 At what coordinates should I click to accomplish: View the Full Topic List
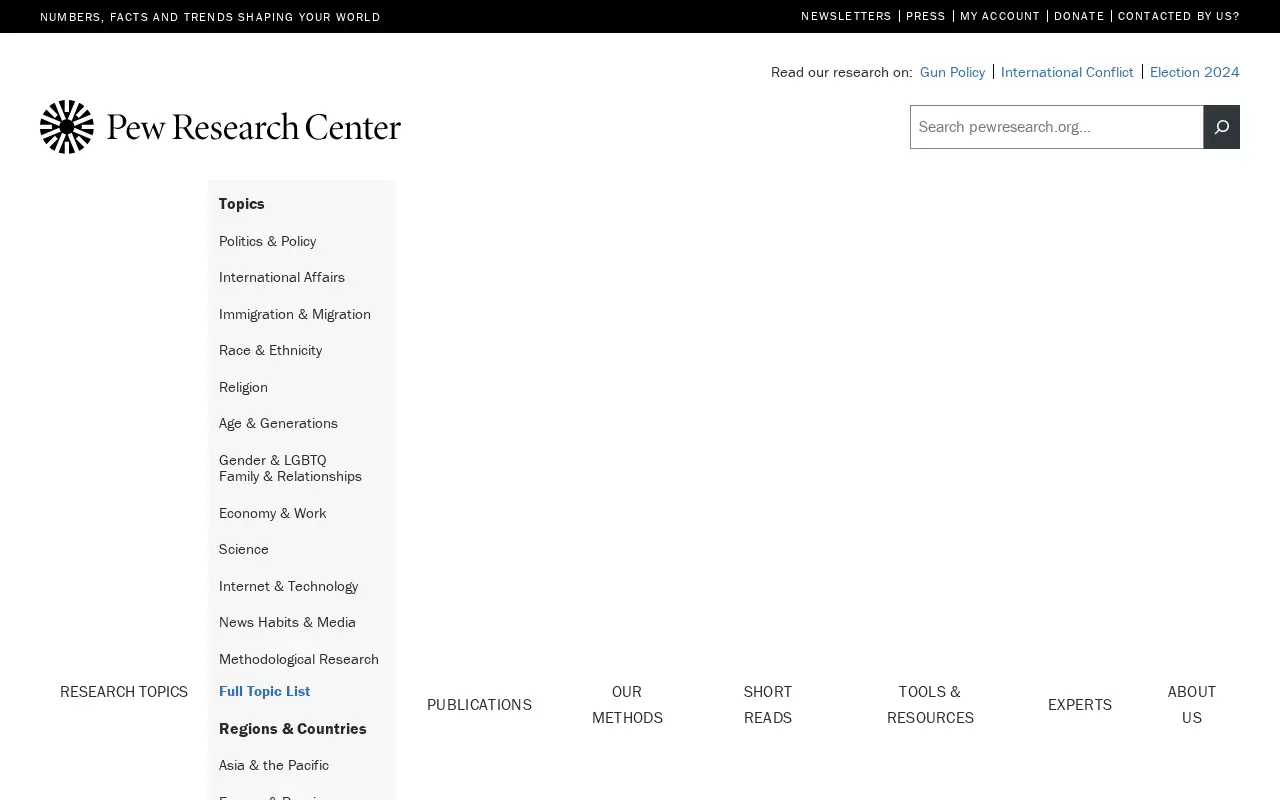click(x=264, y=691)
